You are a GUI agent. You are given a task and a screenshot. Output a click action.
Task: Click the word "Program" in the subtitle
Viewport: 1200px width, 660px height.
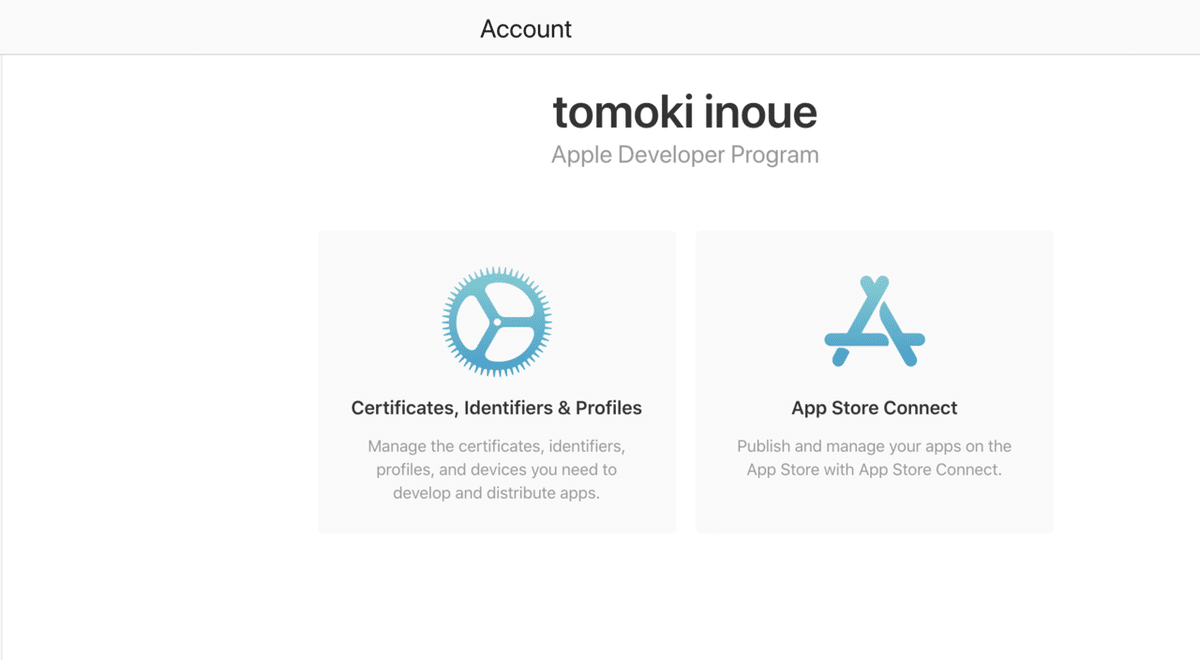pos(775,156)
